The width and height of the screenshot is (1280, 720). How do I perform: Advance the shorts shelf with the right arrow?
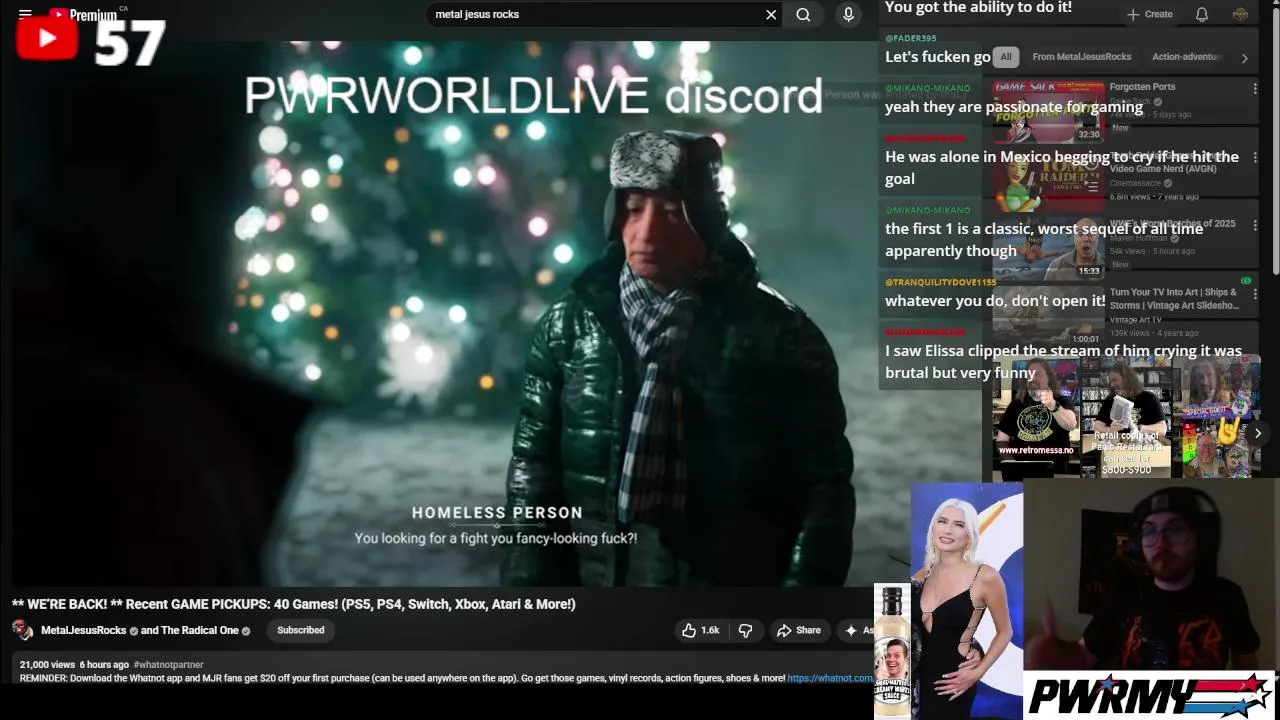pos(1257,433)
